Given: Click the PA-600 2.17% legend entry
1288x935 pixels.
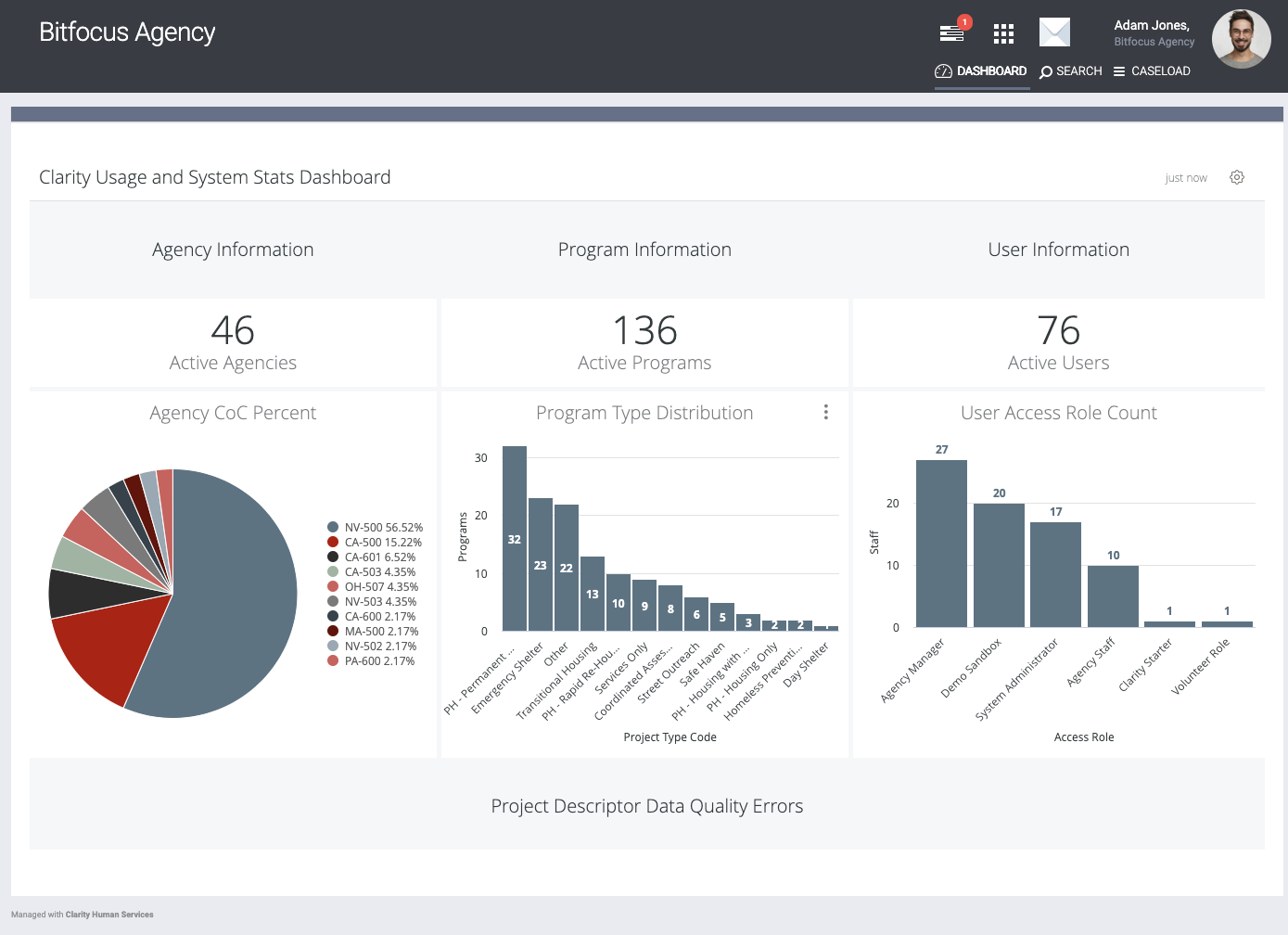Looking at the screenshot, I should pyautogui.click(x=371, y=660).
